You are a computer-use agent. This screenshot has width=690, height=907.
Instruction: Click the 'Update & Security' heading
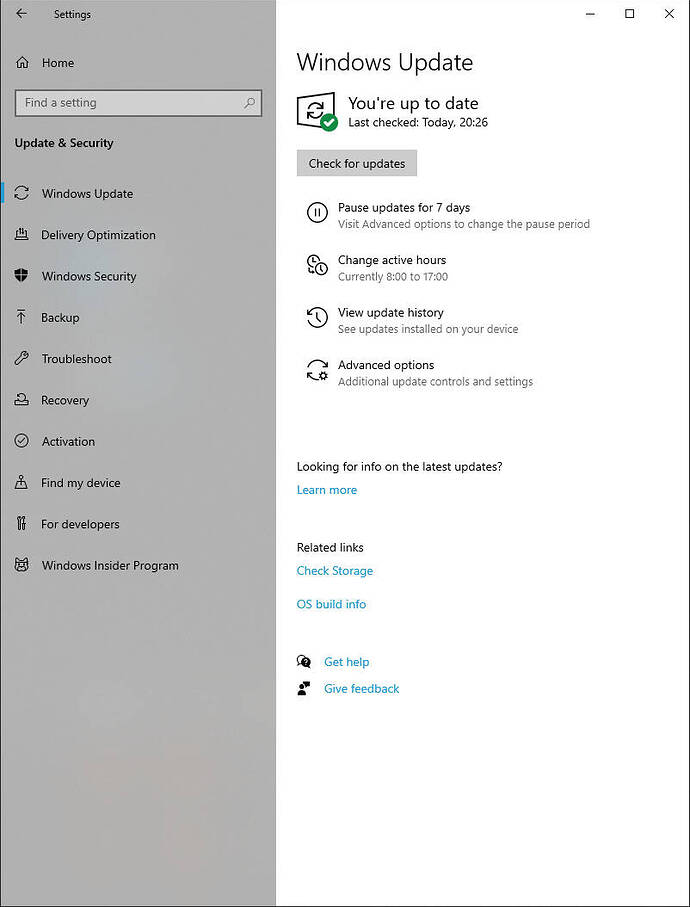(64, 143)
